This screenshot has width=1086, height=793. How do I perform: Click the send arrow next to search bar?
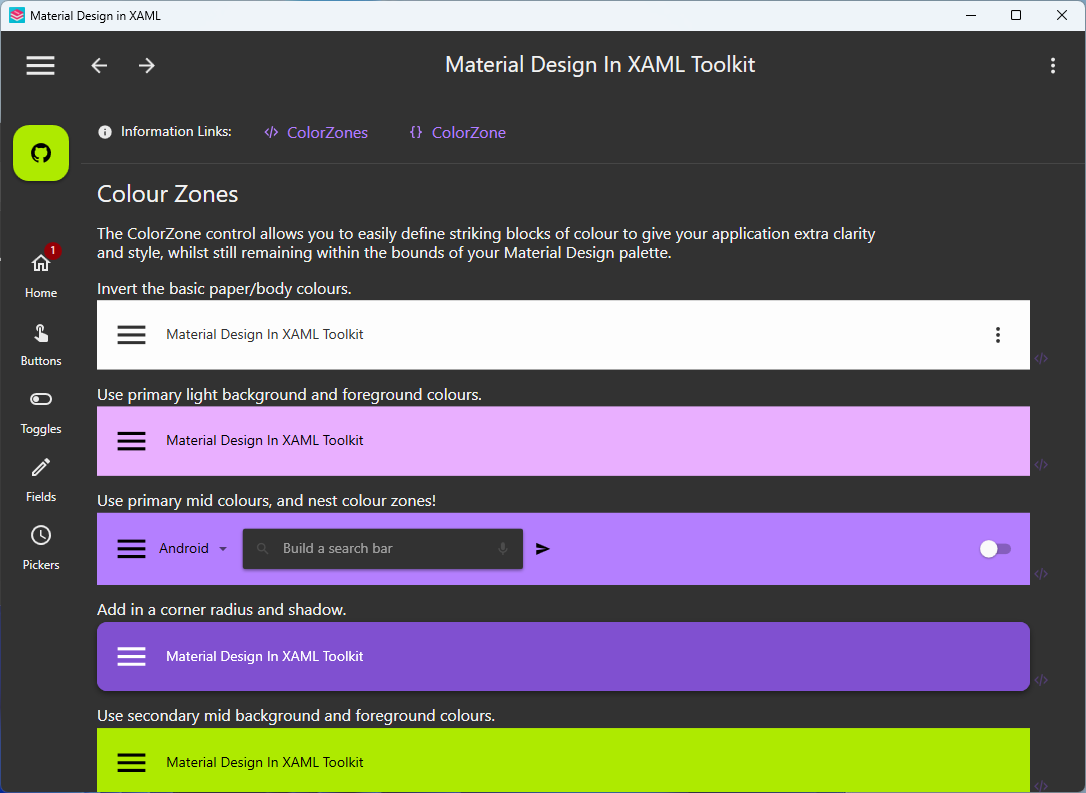[543, 549]
